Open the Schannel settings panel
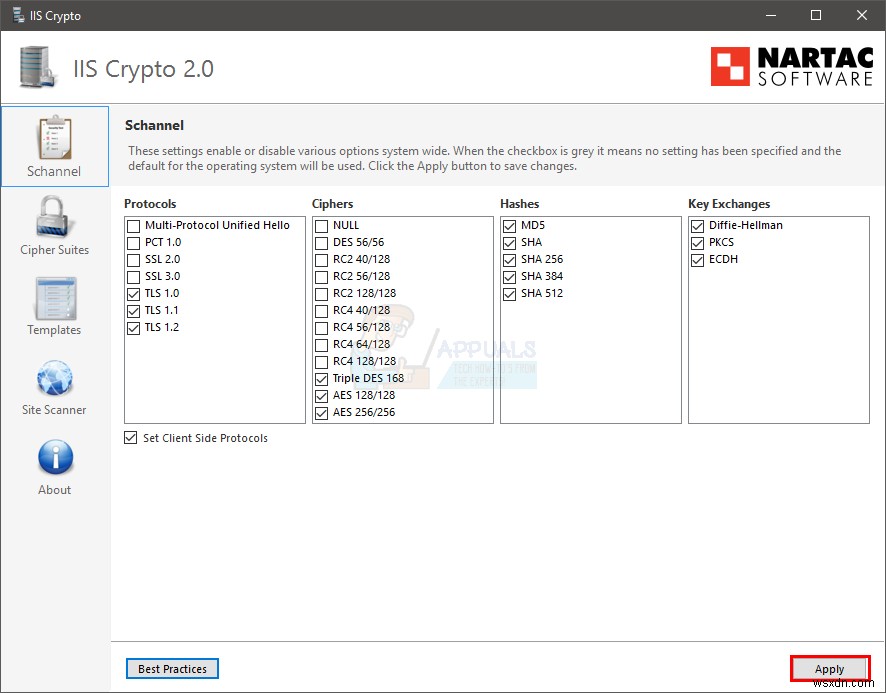 [x=55, y=146]
